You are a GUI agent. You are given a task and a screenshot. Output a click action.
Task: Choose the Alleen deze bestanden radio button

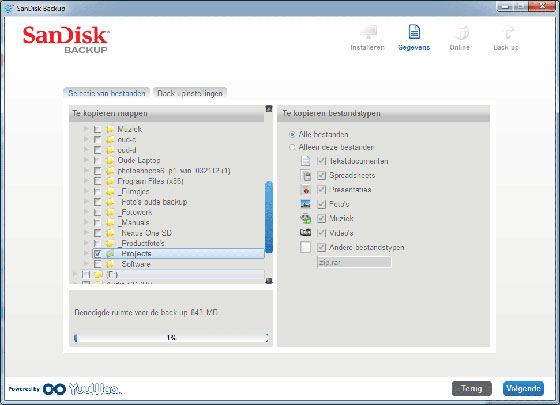point(292,147)
